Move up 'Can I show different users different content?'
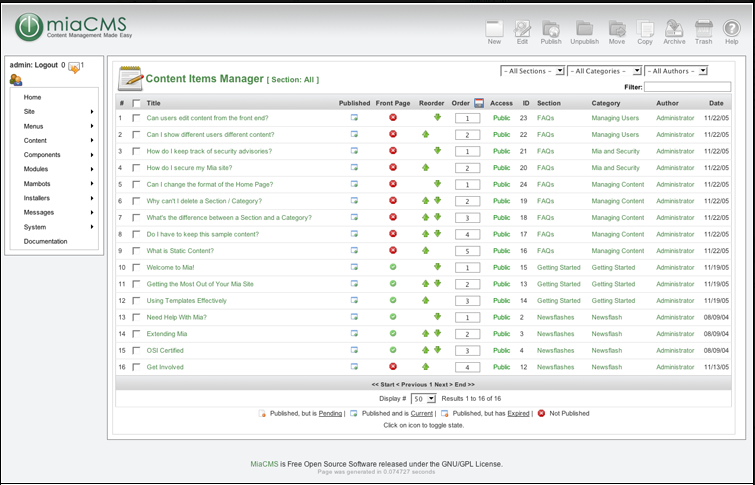The height and width of the screenshot is (485, 755). pyautogui.click(x=425, y=134)
